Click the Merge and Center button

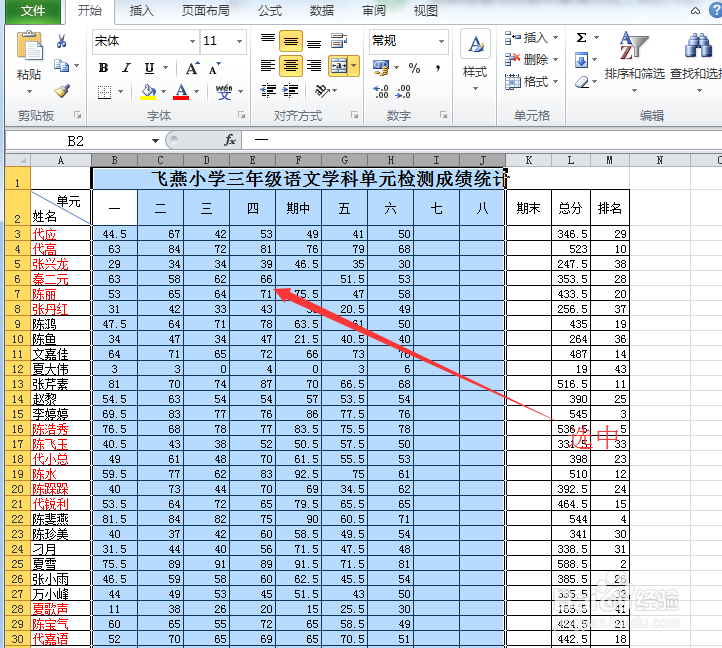point(339,65)
